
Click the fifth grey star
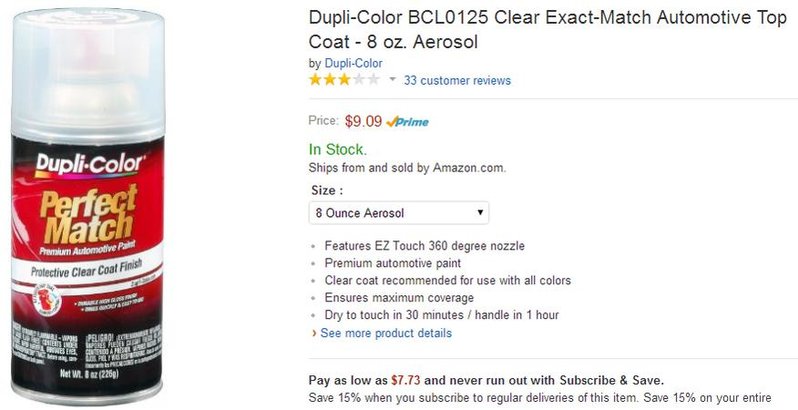(x=373, y=80)
